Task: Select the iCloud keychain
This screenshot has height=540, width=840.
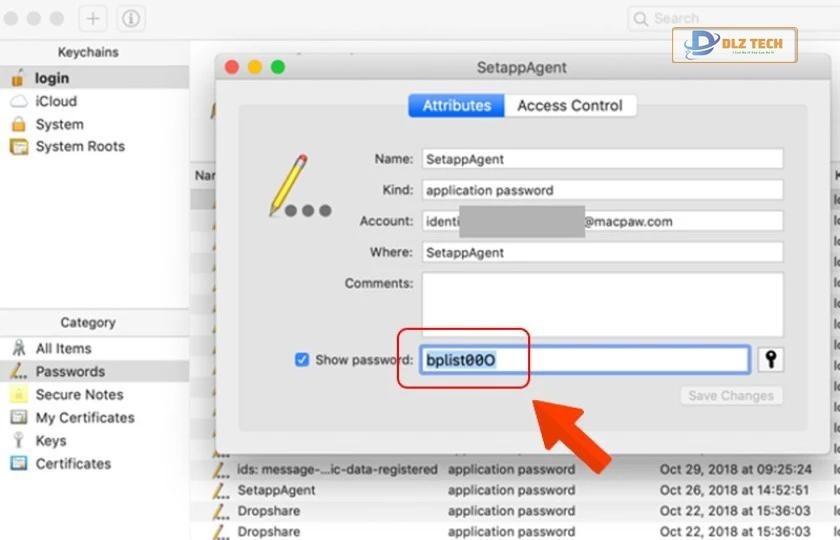Action: click(x=55, y=101)
